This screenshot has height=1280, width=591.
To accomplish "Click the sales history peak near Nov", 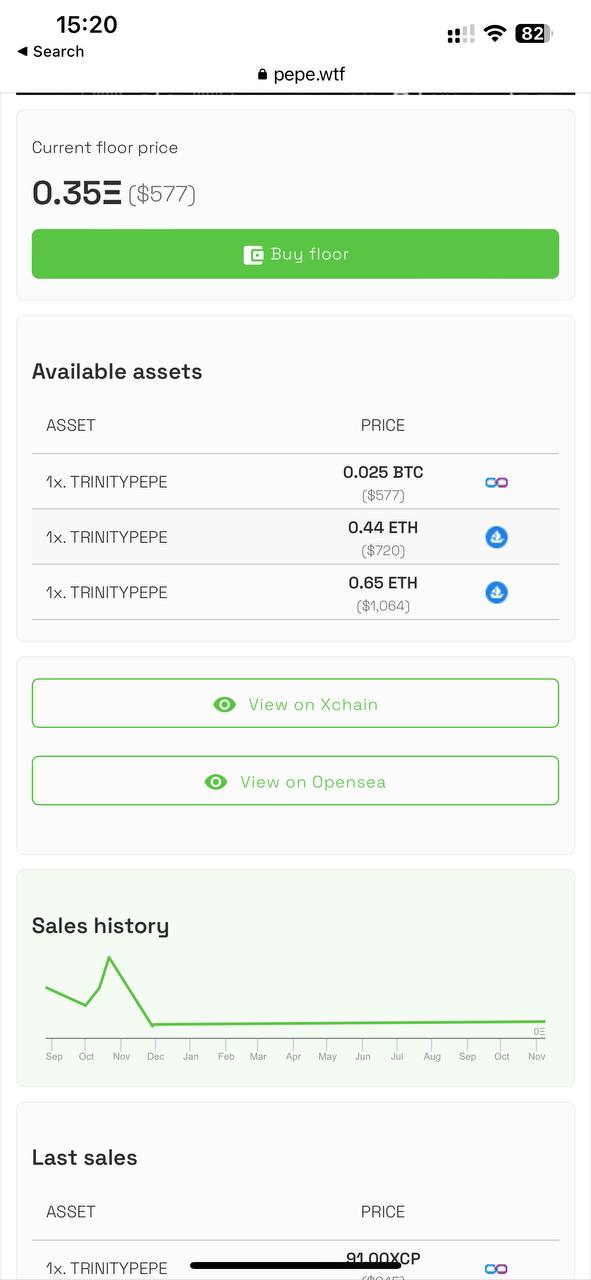I will pos(109,958).
